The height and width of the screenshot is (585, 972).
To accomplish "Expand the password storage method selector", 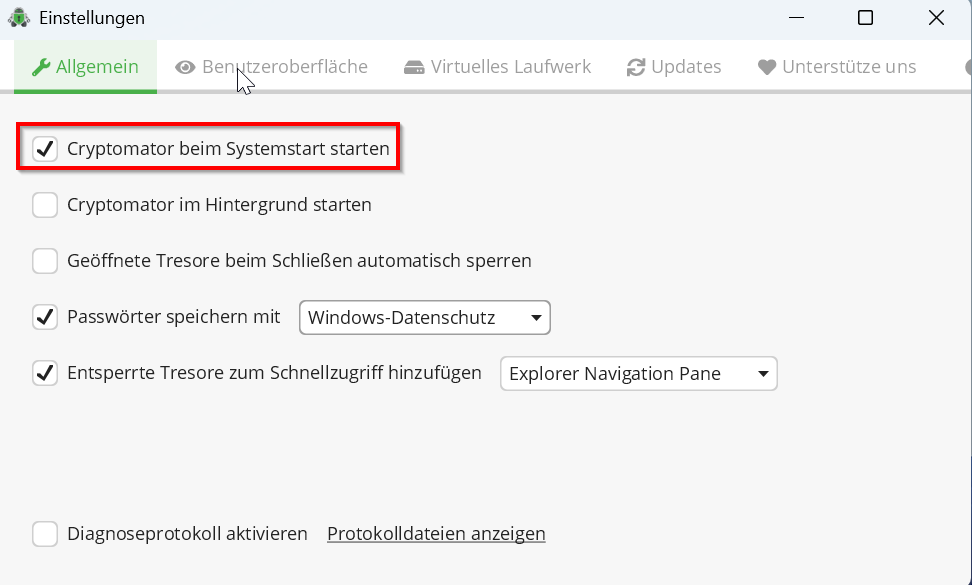I will pyautogui.click(x=424, y=317).
